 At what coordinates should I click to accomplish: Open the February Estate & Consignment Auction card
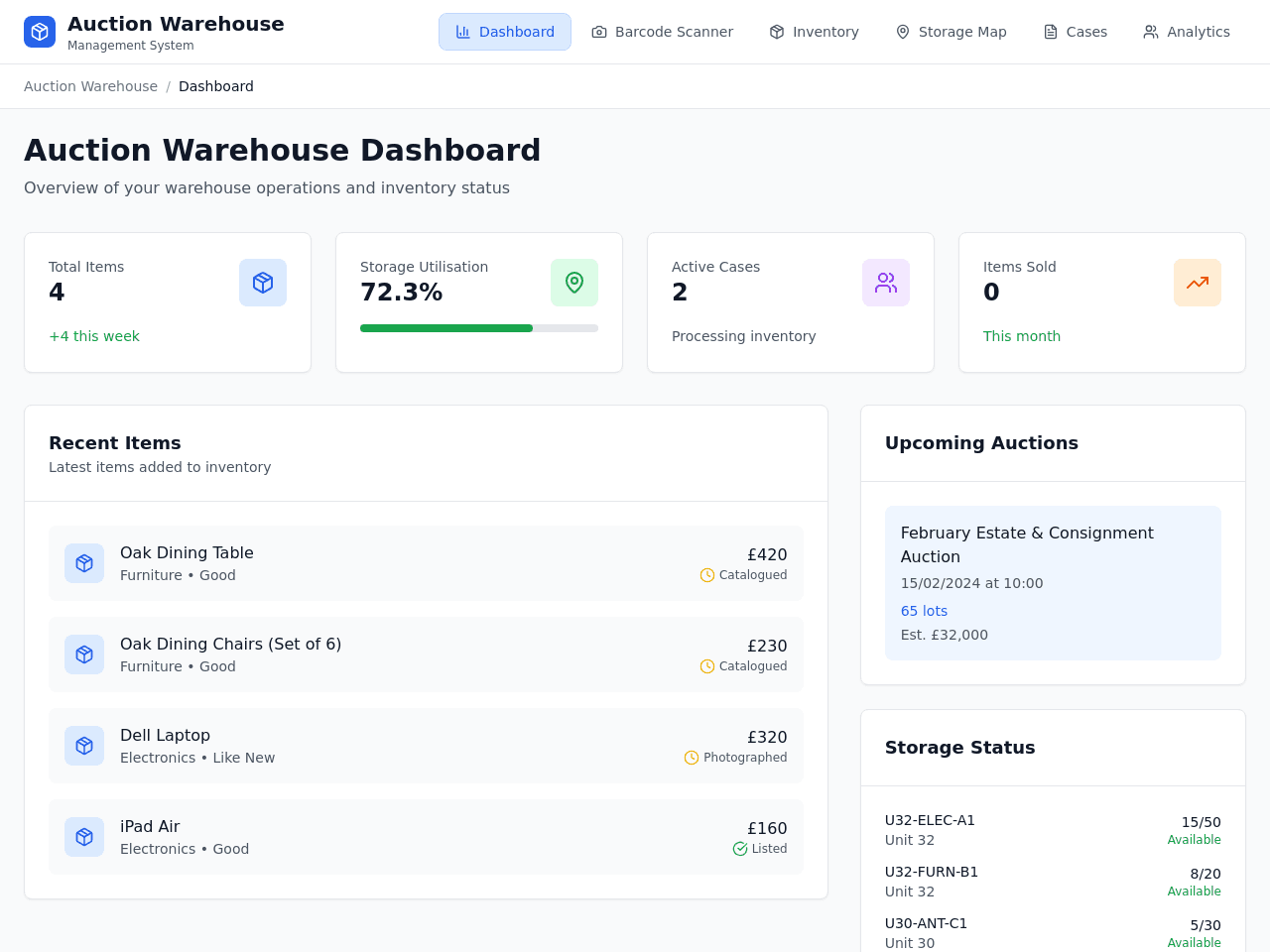[1053, 583]
